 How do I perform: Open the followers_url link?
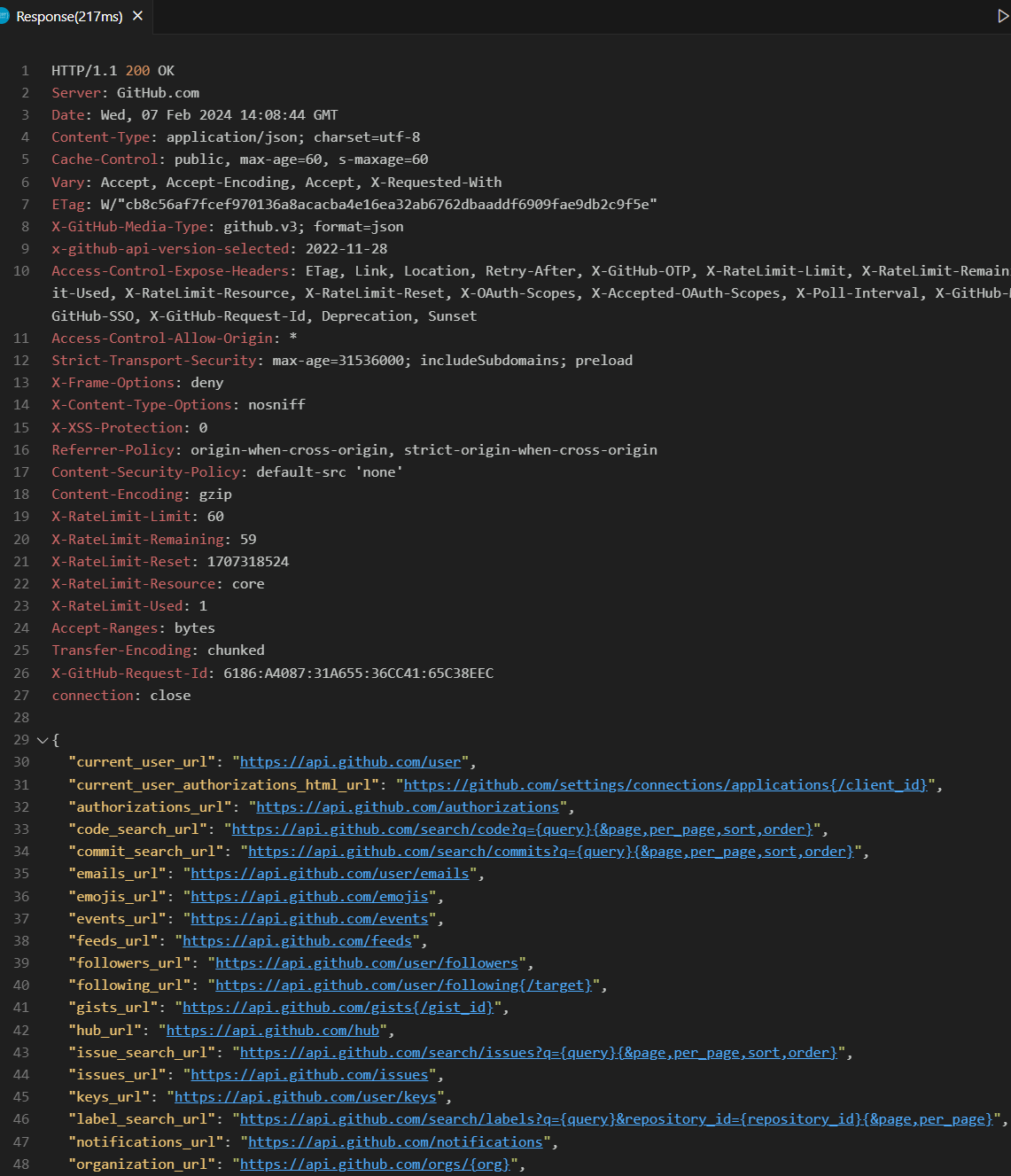367,963
